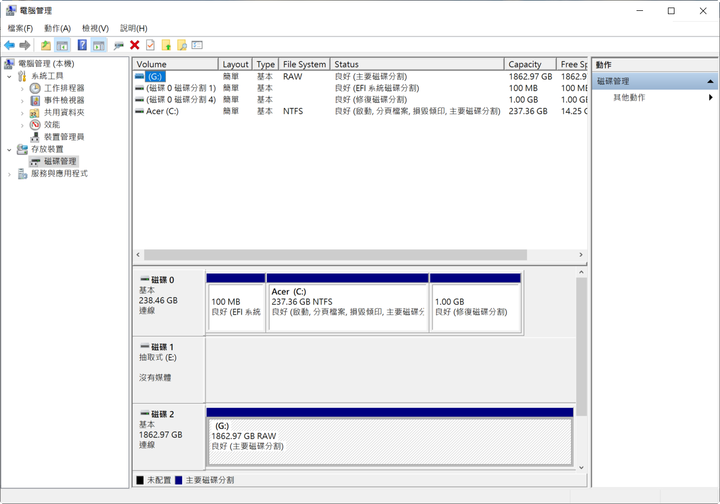Click the folder with magnifier toolbar icon
This screenshot has width=720, height=504.
[x=182, y=45]
